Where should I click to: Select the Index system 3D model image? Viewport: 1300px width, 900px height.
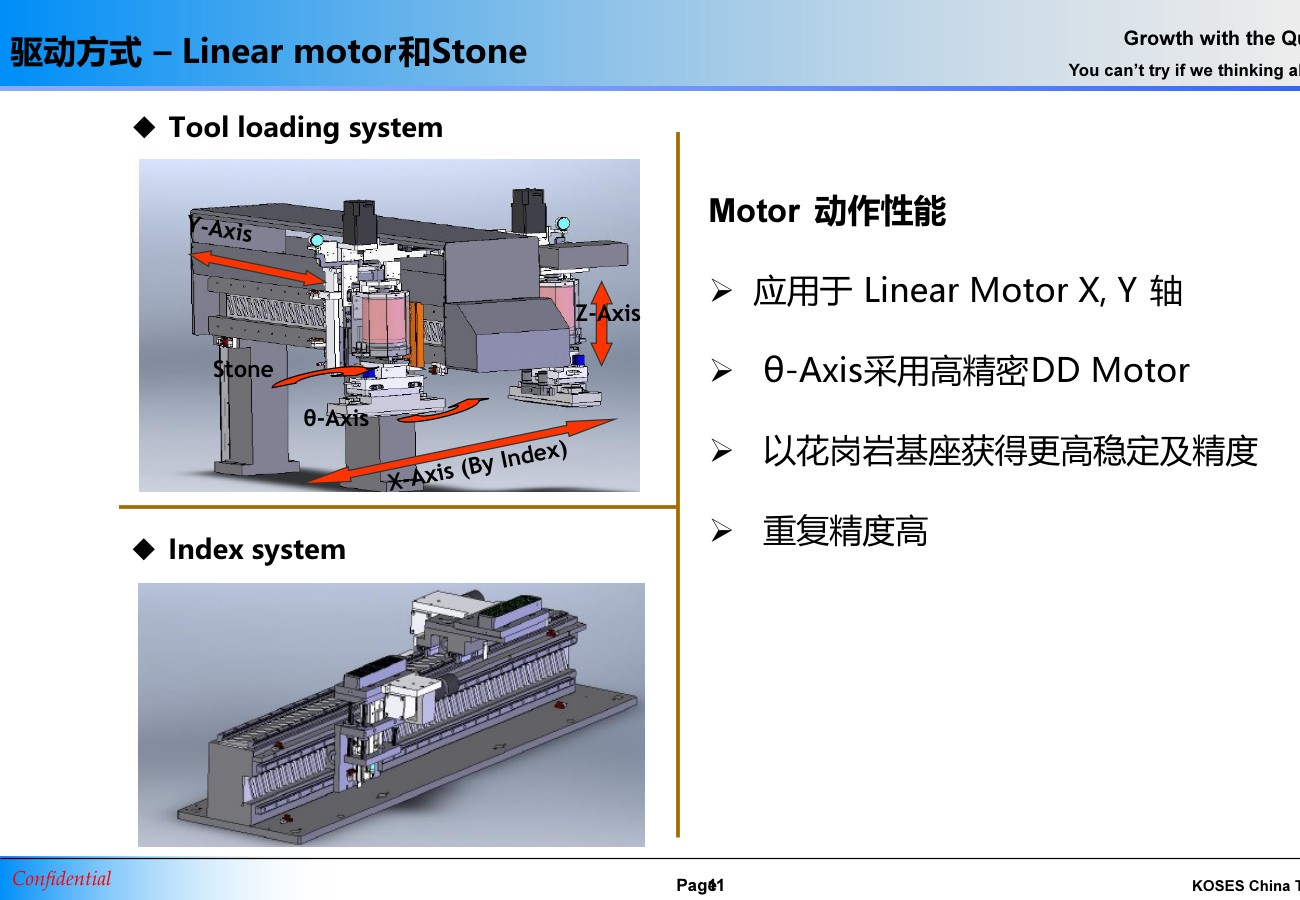[x=391, y=714]
